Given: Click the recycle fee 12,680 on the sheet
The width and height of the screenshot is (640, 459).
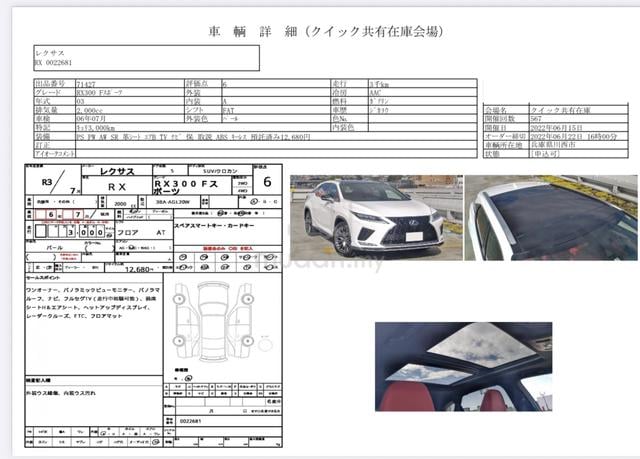Looking at the screenshot, I should pos(139,269).
